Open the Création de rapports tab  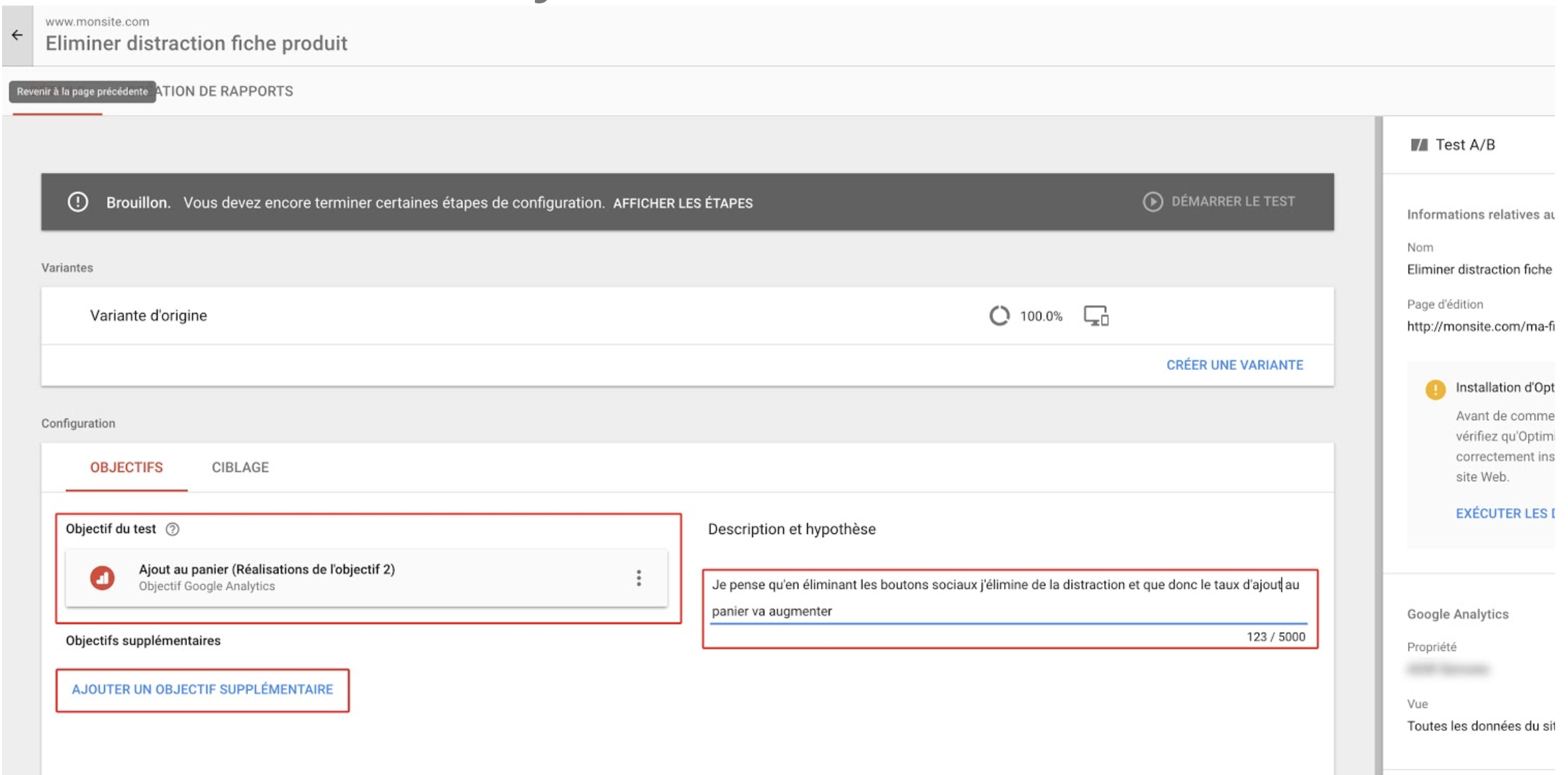point(225,91)
